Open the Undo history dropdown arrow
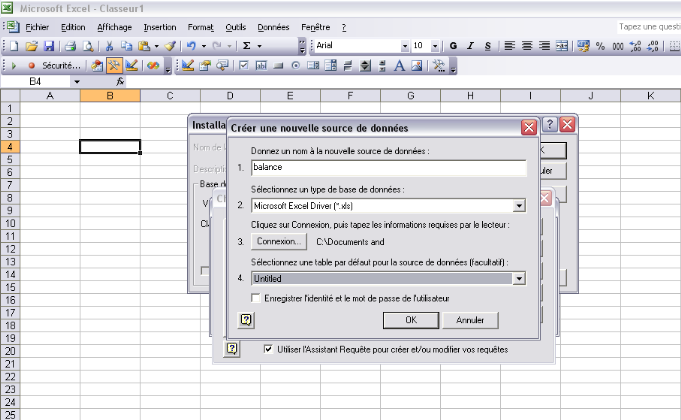 pos(204,46)
